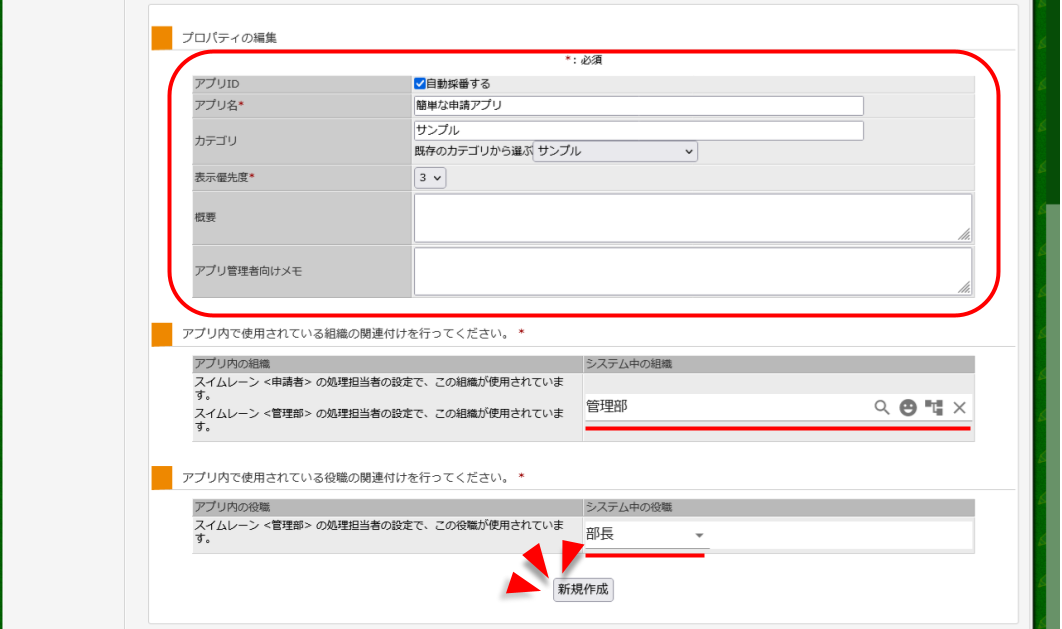Clear the 管理部 organization with X icon
Image resolution: width=1062 pixels, height=629 pixels.
coord(960,407)
